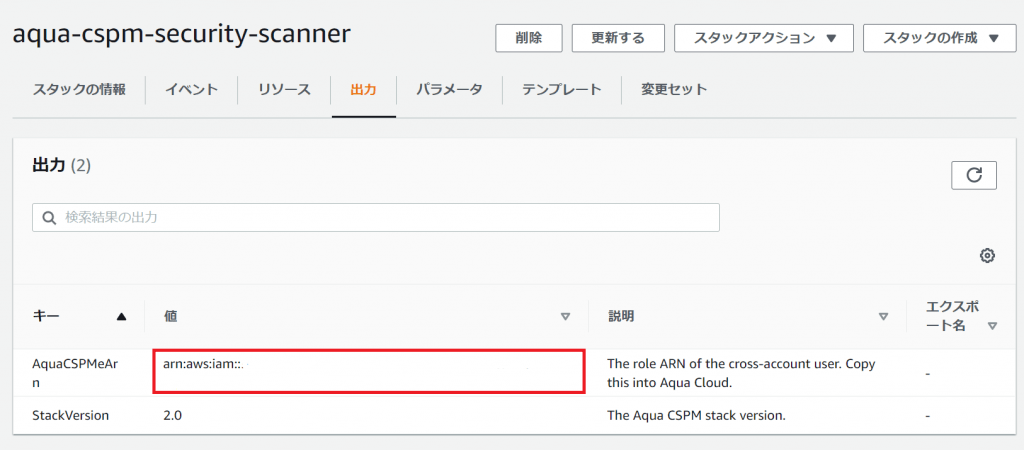Click the search magnifier icon
The height and width of the screenshot is (450, 1024).
coord(48,218)
